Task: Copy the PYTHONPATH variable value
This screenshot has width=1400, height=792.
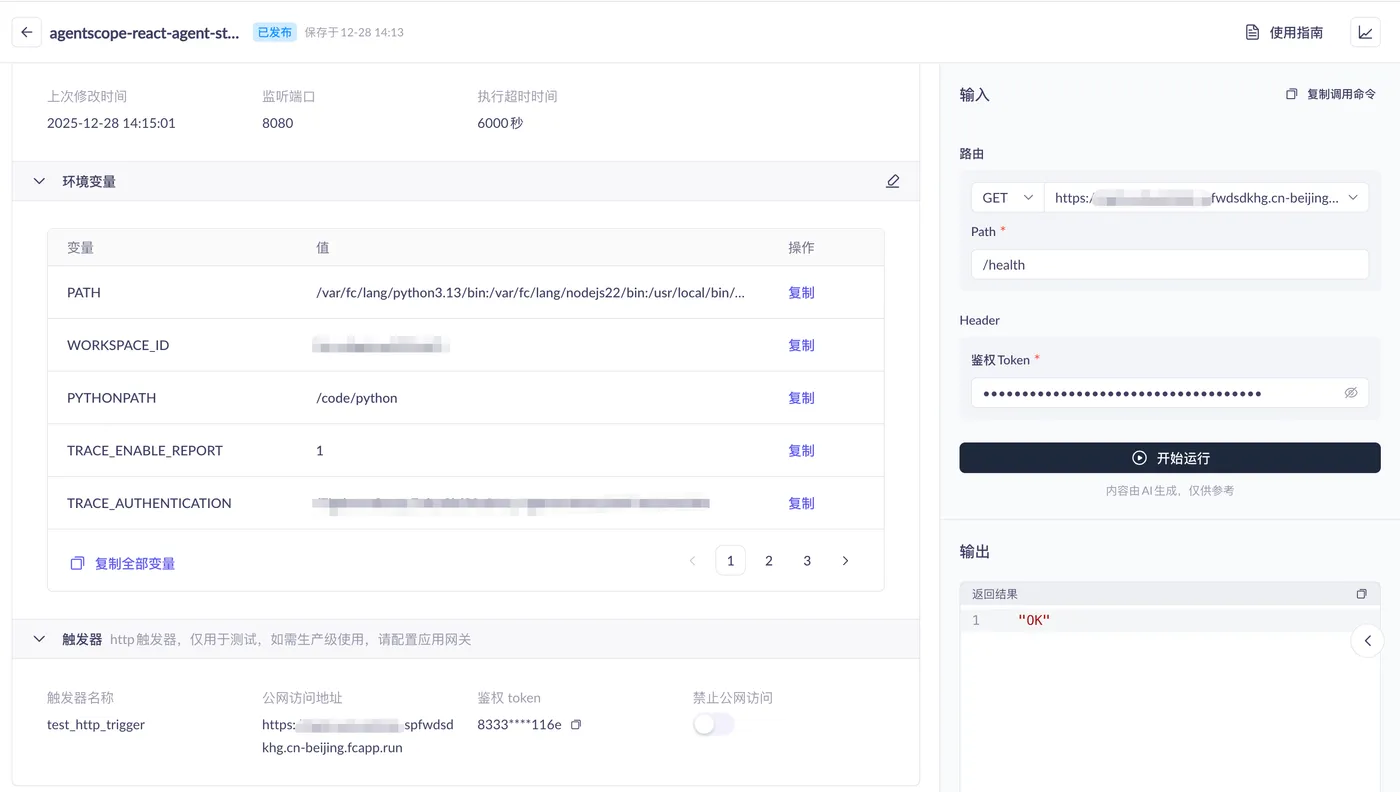Action: (801, 398)
